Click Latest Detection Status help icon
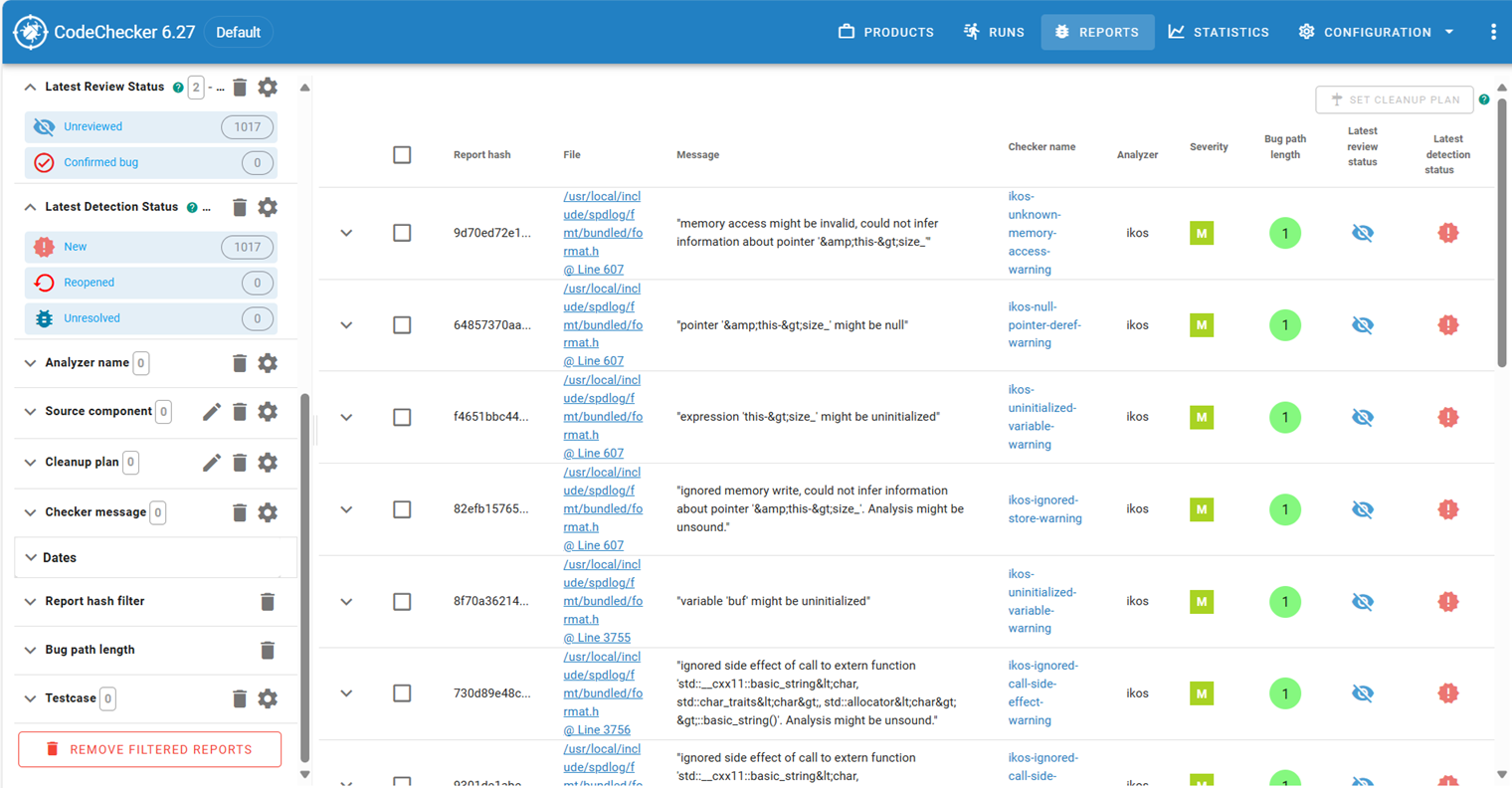 (192, 207)
